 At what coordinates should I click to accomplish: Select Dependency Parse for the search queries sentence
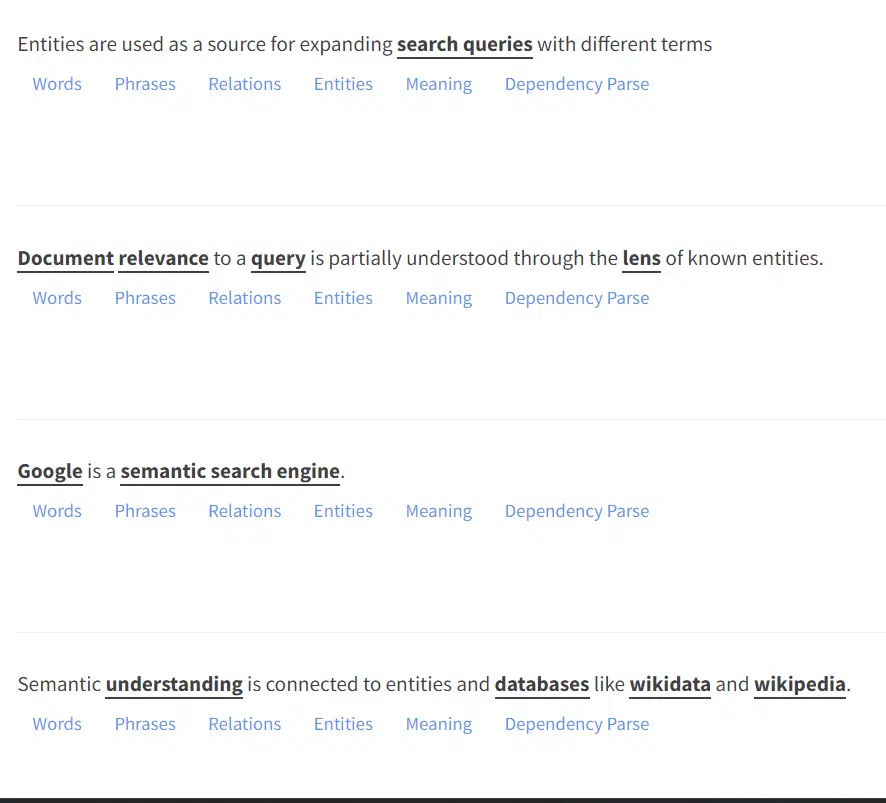[576, 84]
